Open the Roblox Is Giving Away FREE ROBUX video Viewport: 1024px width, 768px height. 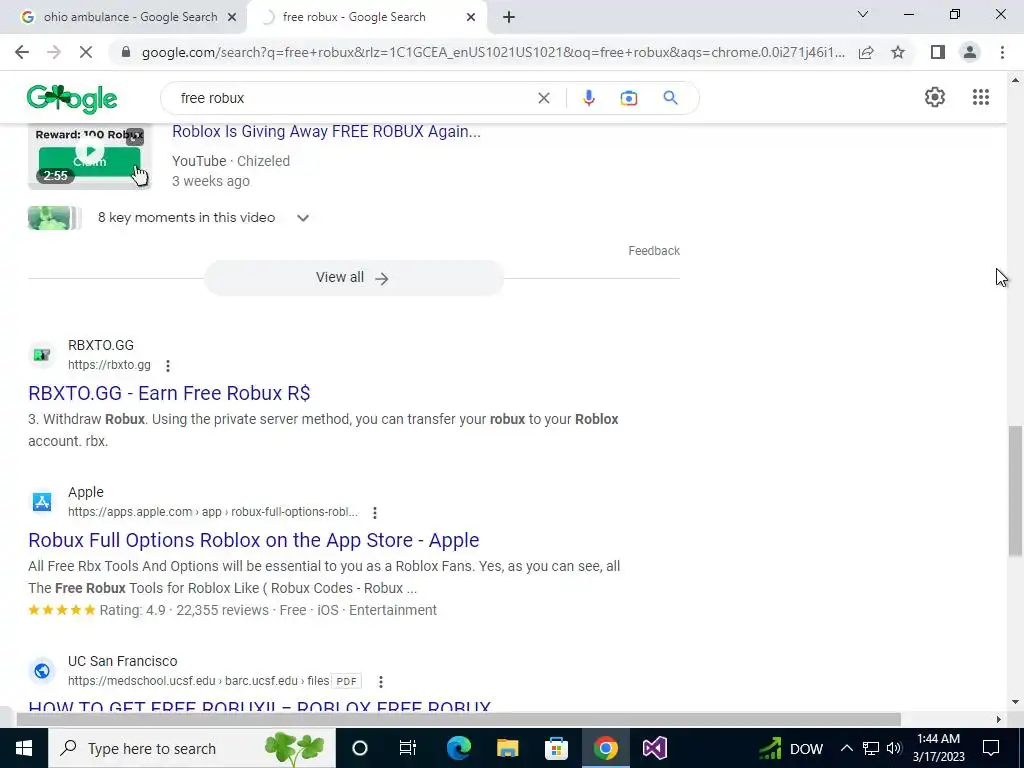coord(326,132)
